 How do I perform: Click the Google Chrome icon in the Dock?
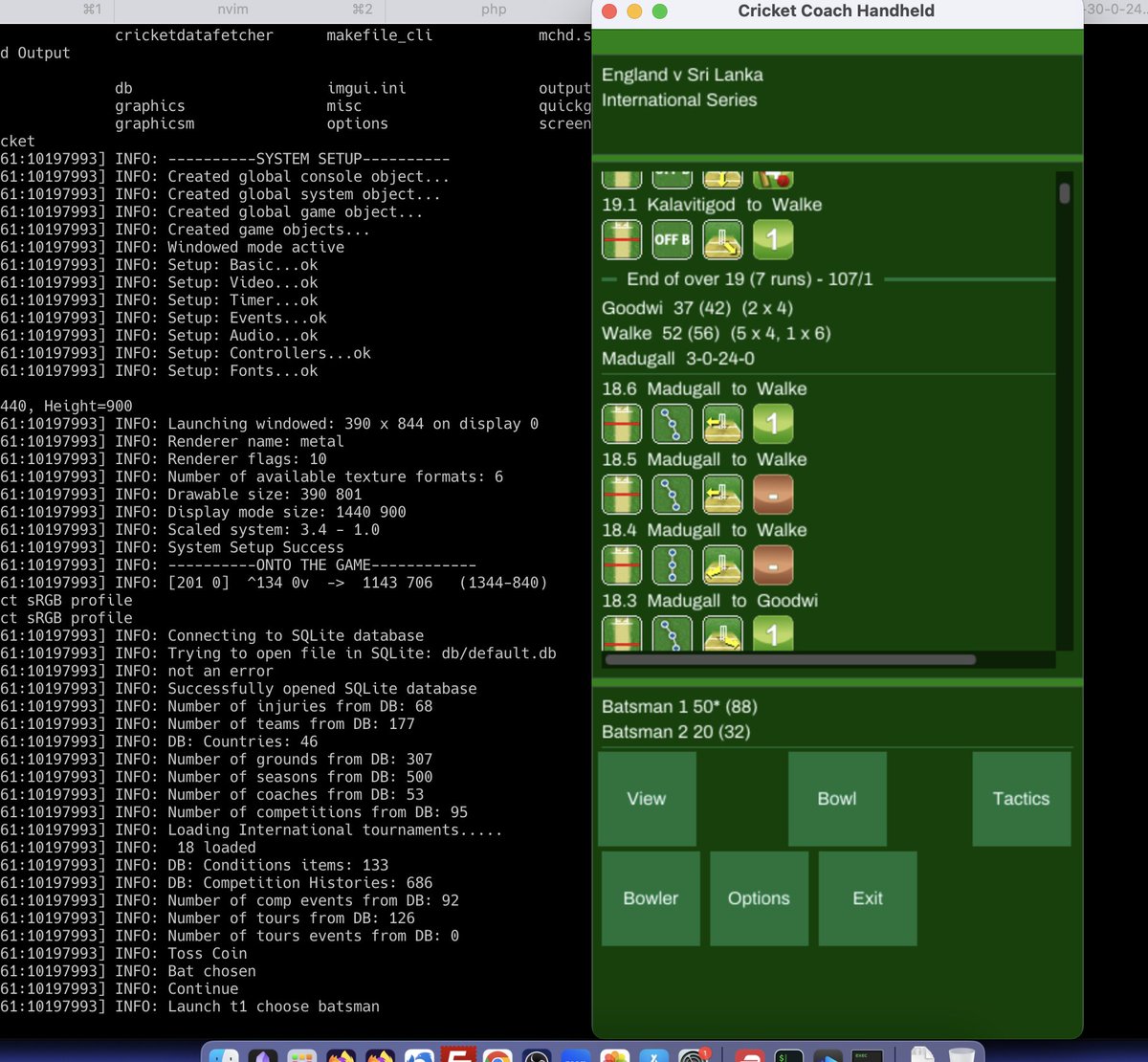point(497,1055)
